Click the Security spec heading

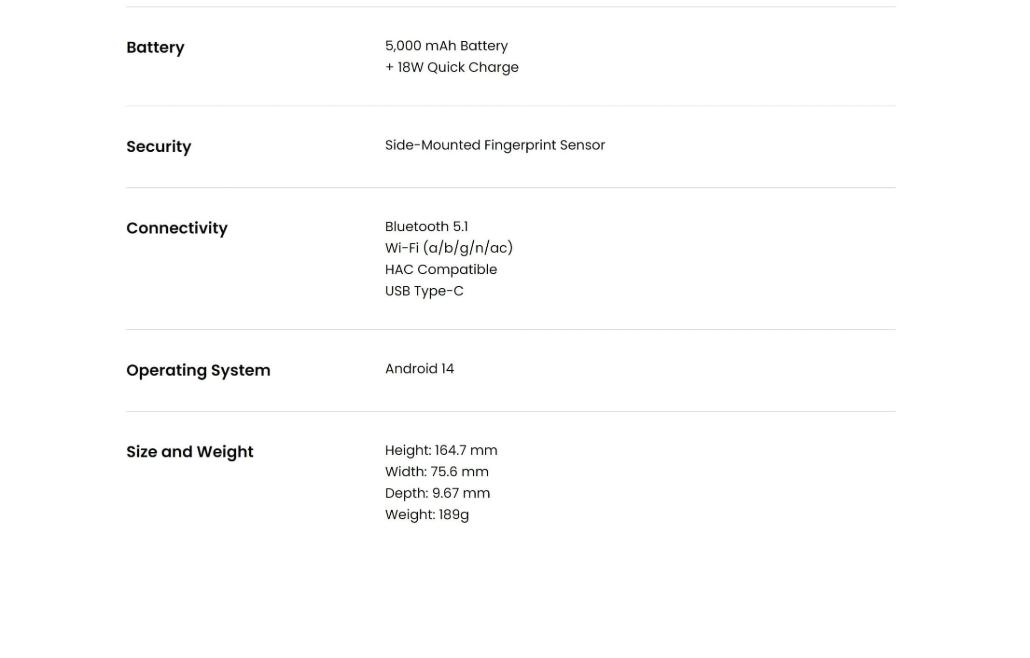[158, 147]
